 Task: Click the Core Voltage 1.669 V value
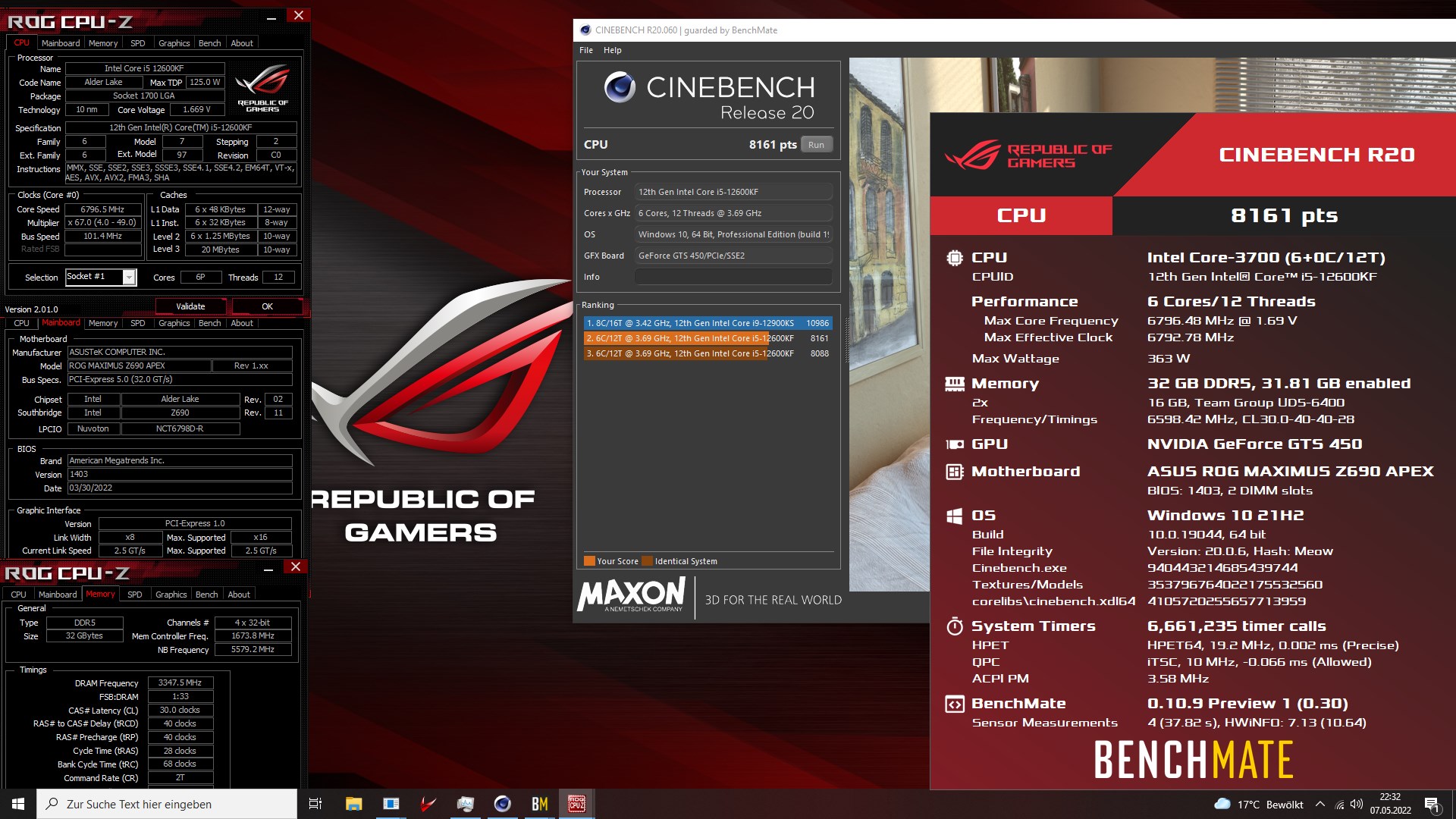[x=196, y=110]
